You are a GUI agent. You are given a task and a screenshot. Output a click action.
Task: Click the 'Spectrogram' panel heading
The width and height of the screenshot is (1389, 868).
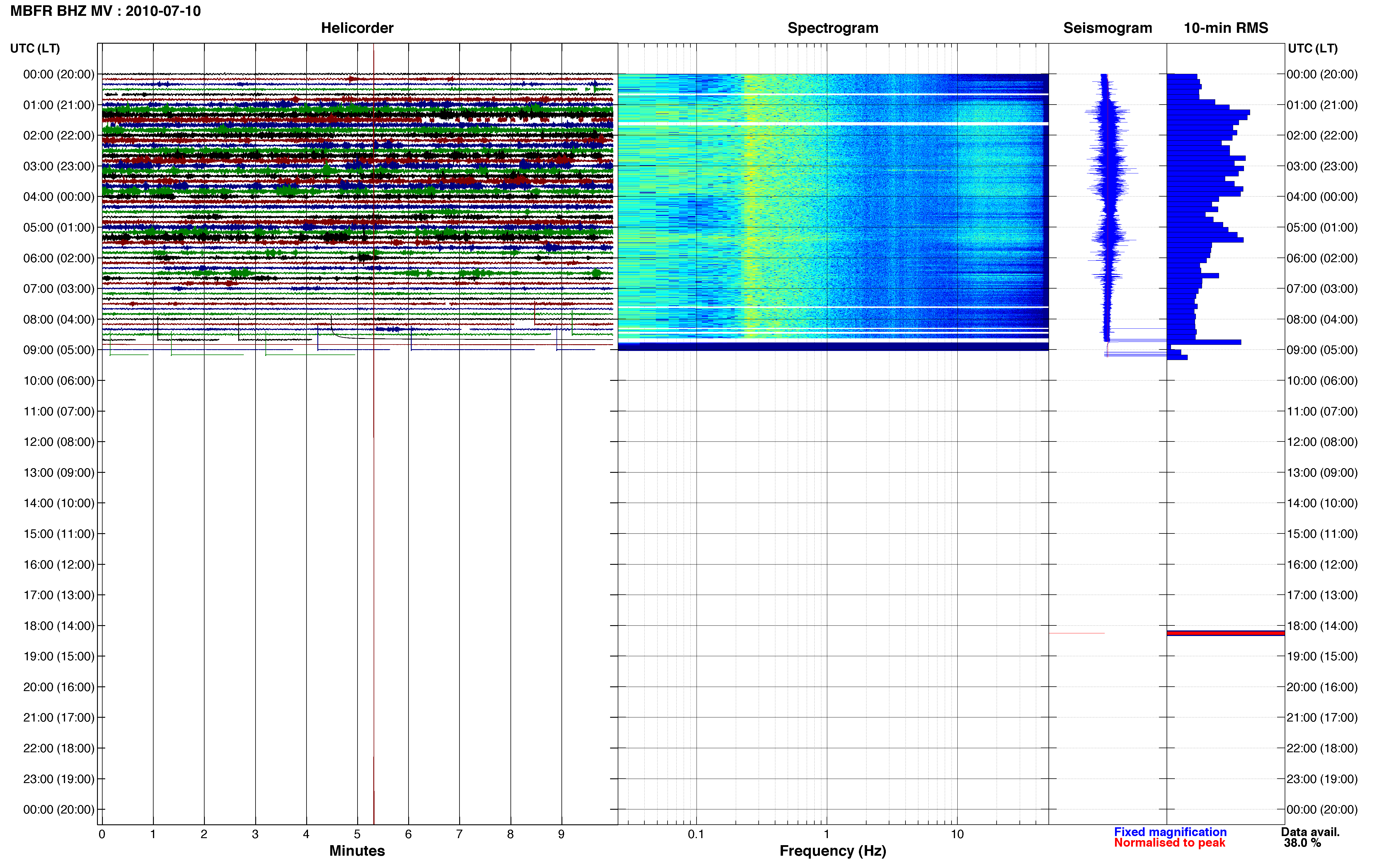833,28
